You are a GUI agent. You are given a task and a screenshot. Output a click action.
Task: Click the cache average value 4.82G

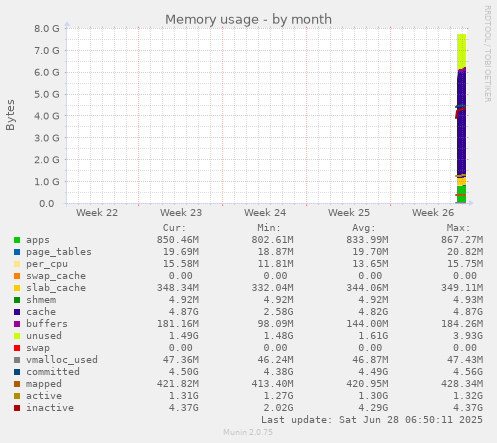373,312
